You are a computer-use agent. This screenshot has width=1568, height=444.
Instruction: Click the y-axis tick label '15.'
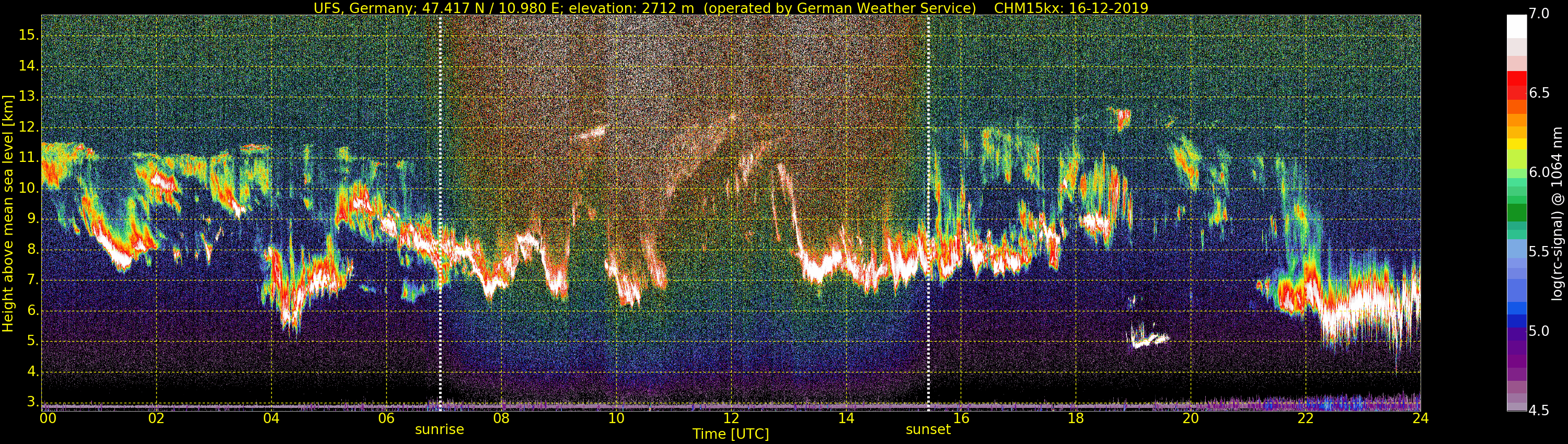[x=29, y=36]
